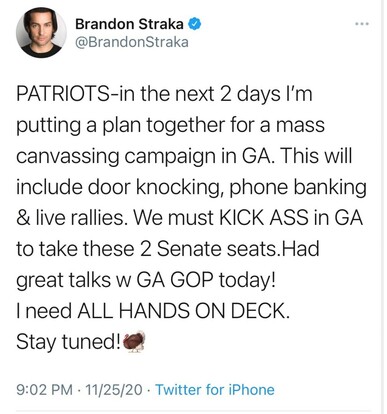Click the phone banking text
The width and height of the screenshot is (387, 414).
pyautogui.click(x=298, y=187)
